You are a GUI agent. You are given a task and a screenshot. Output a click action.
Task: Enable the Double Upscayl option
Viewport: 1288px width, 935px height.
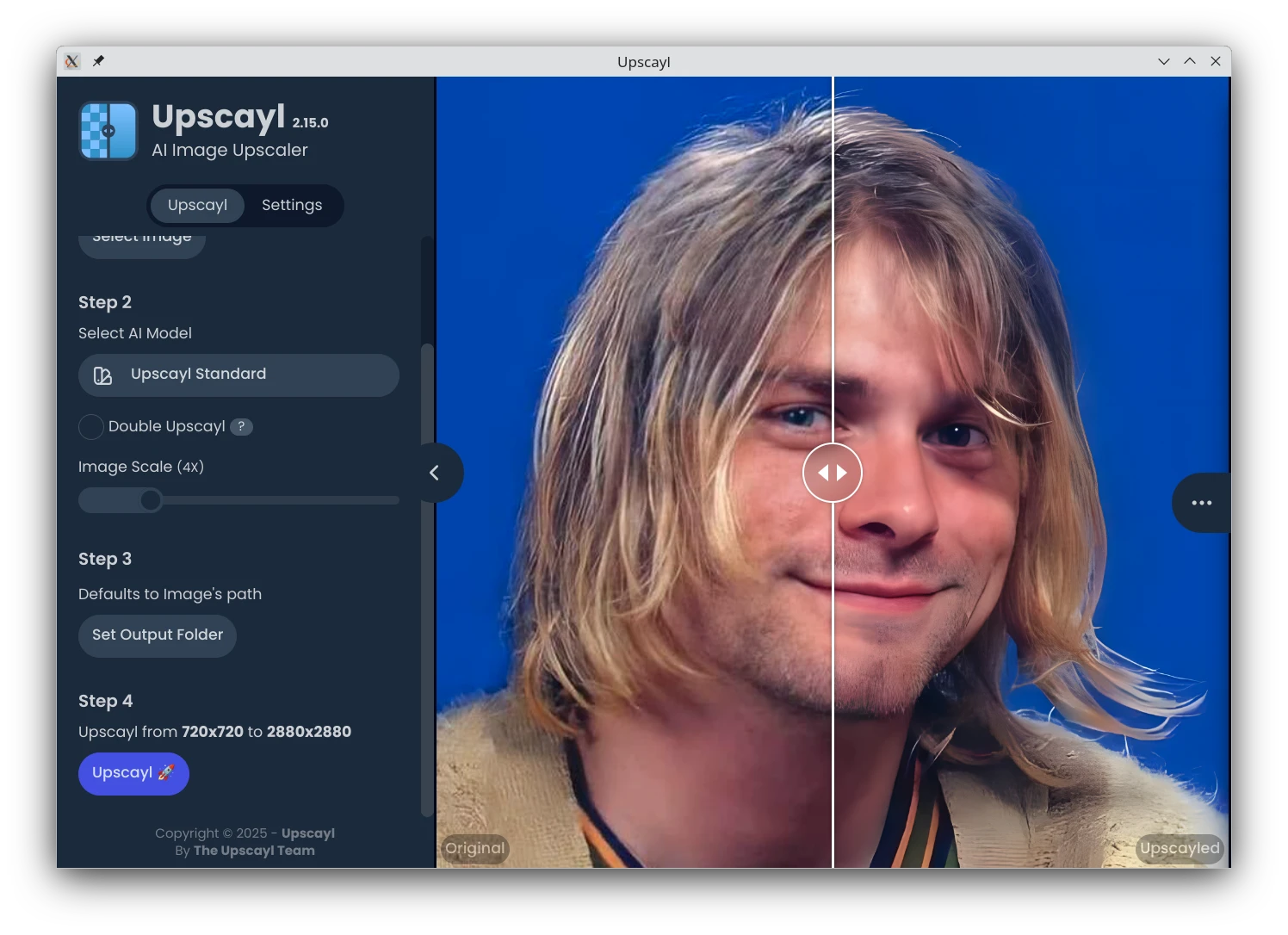[91, 426]
